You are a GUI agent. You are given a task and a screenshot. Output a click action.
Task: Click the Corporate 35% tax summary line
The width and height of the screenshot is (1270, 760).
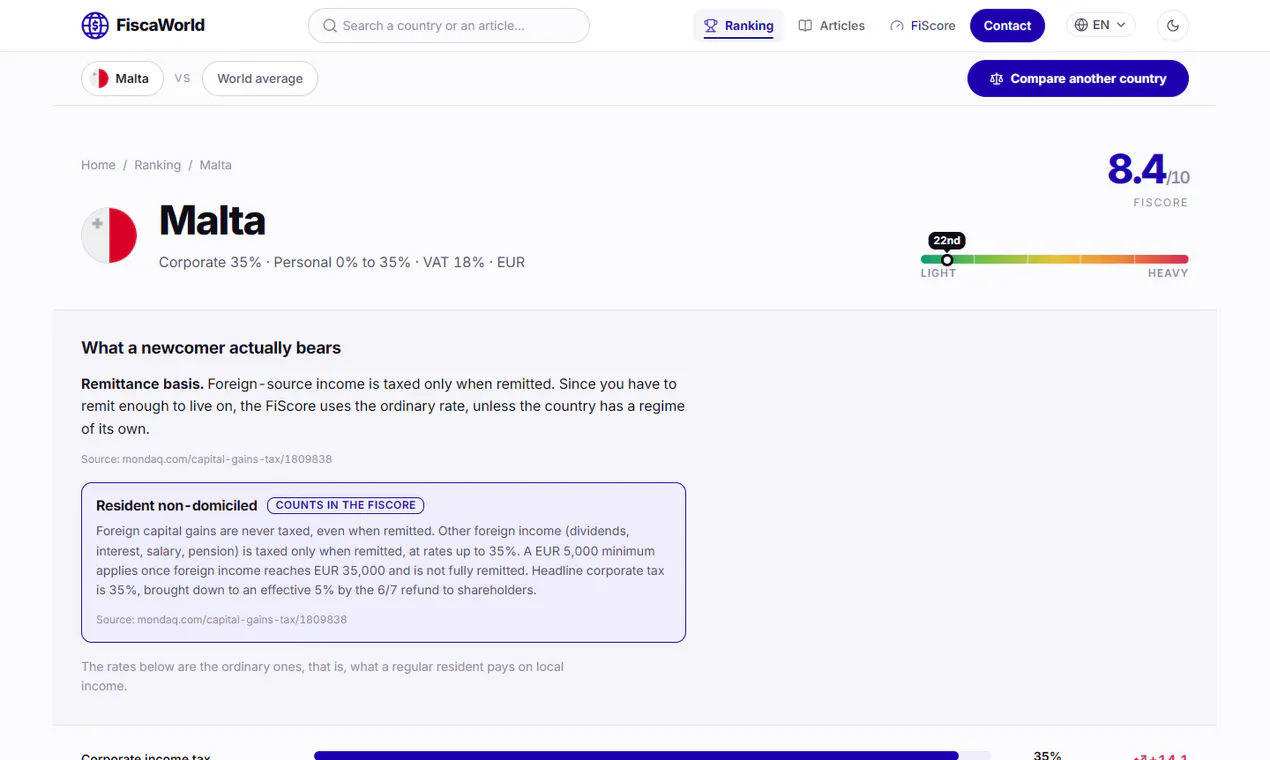pos(342,262)
